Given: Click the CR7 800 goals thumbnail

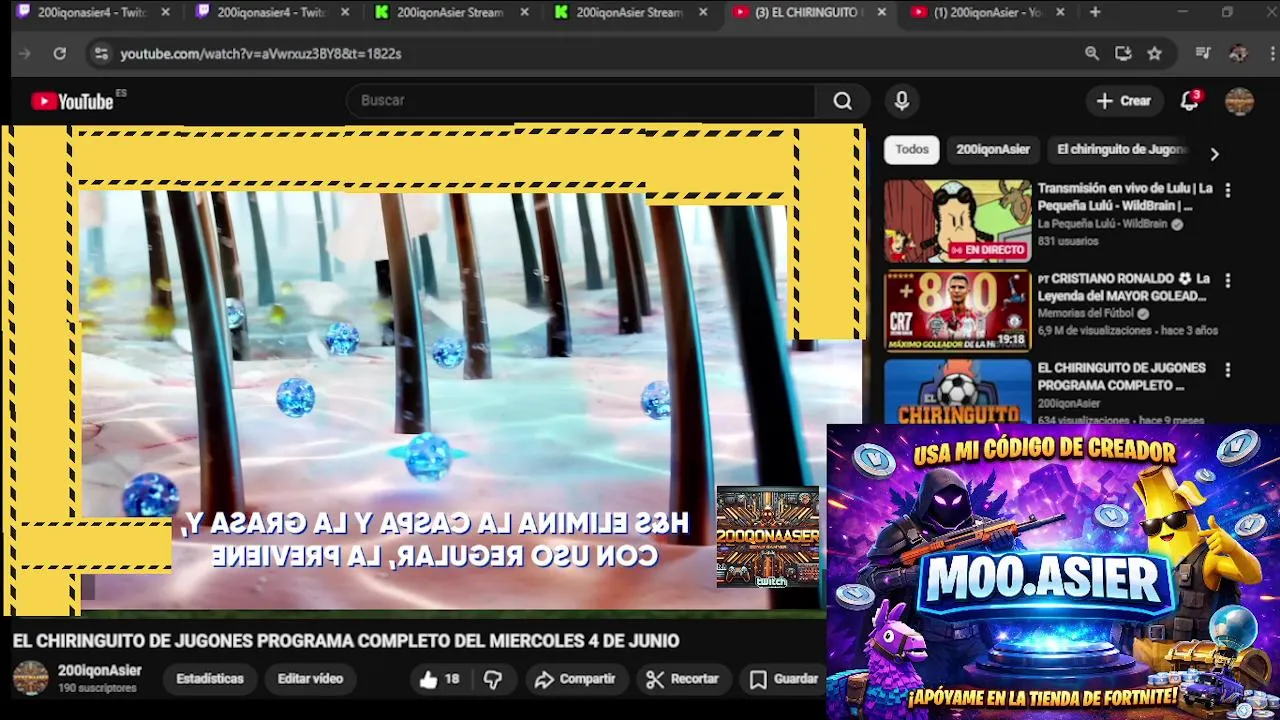Looking at the screenshot, I should (957, 311).
